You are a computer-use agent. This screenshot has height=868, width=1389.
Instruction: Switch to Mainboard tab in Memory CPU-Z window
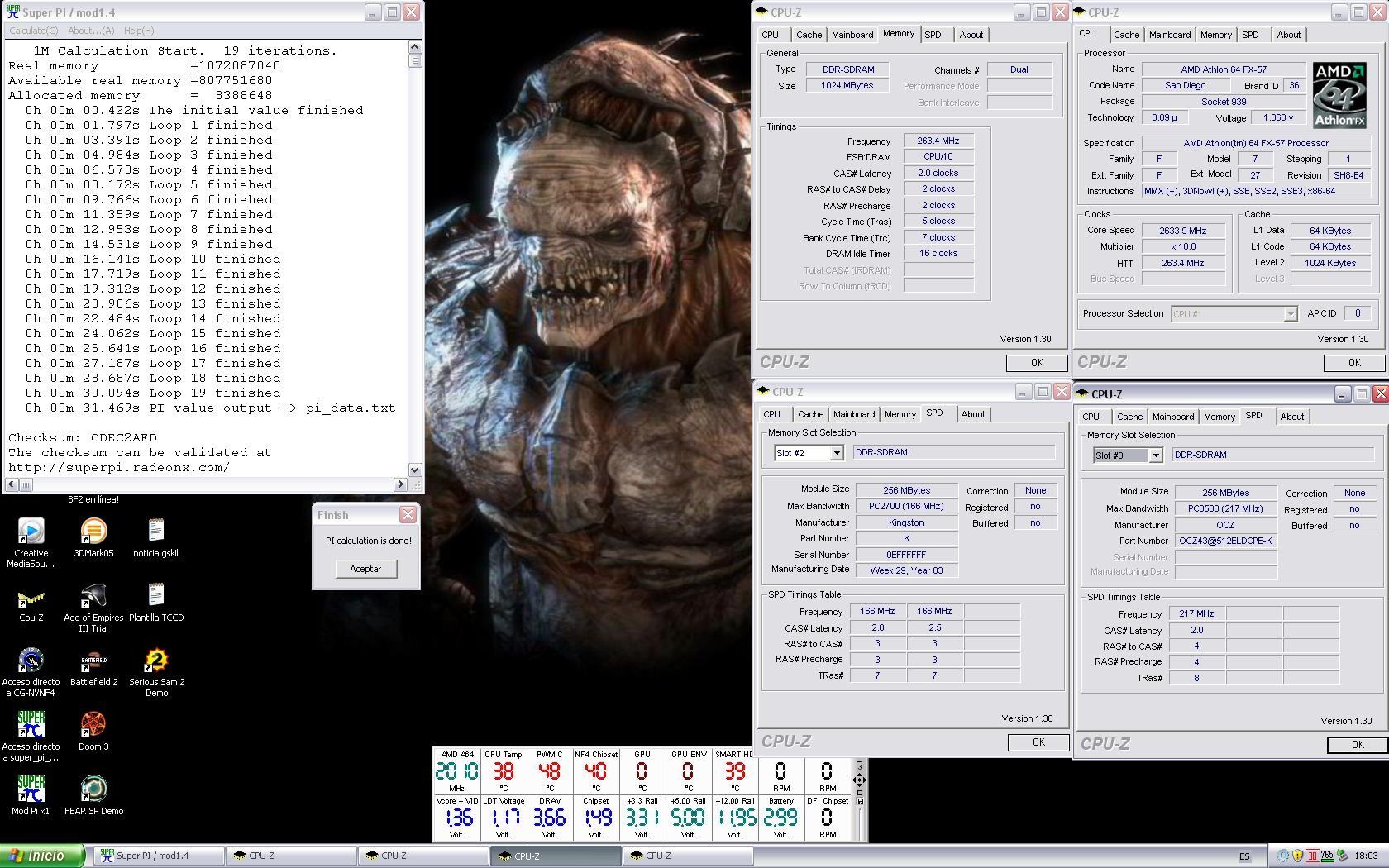pyautogui.click(x=852, y=35)
